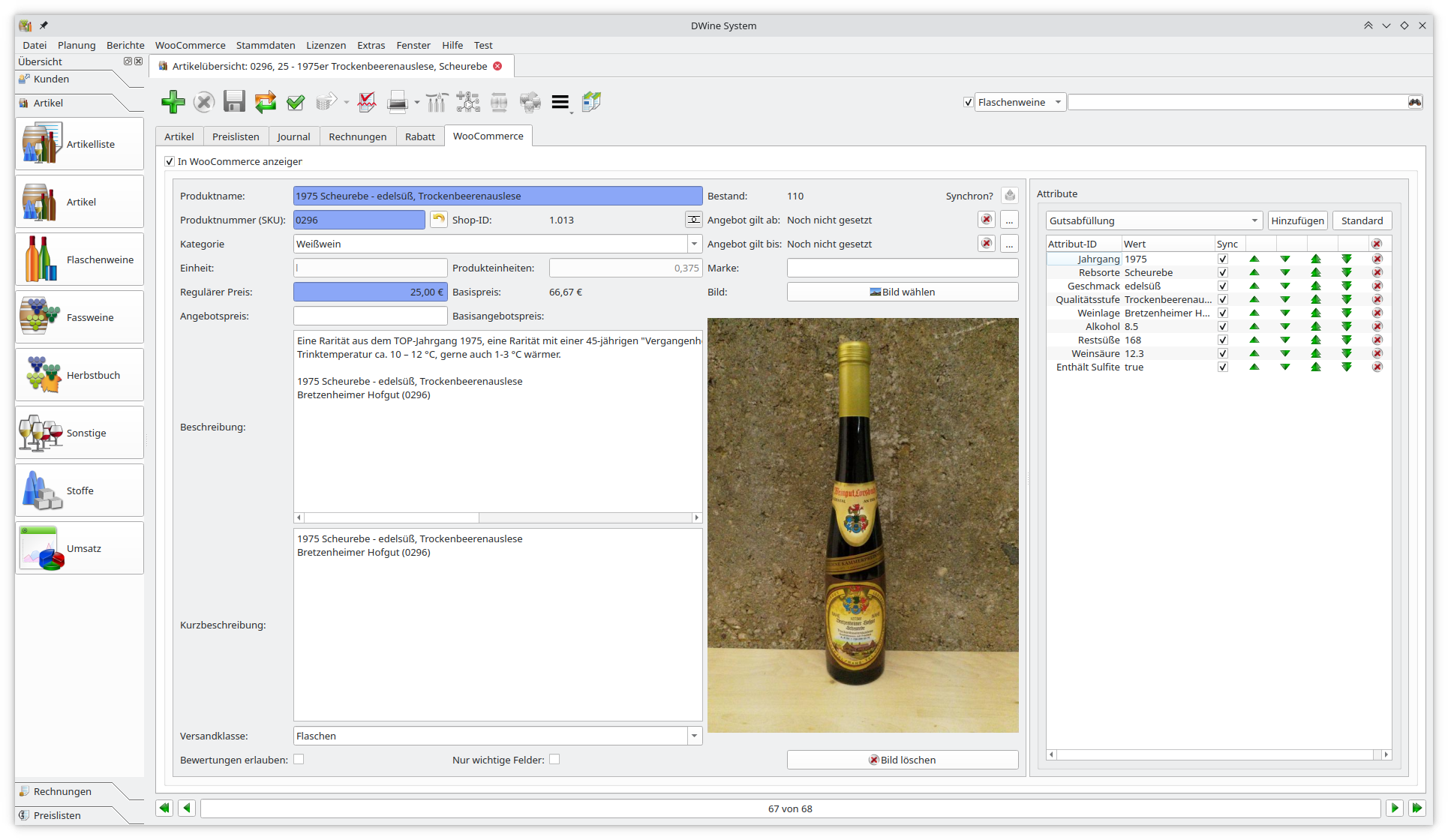Click the barrels blending toolbar icon
The height and width of the screenshot is (840, 1448).
click(x=530, y=102)
